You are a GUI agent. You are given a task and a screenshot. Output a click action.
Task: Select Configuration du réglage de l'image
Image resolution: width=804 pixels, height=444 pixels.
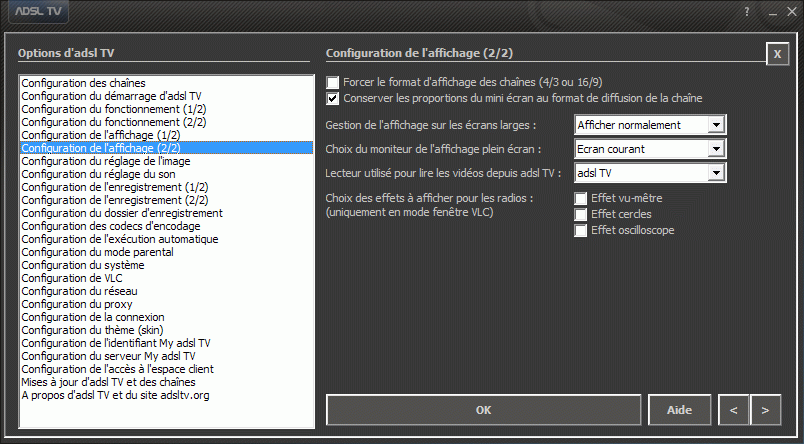167,161
